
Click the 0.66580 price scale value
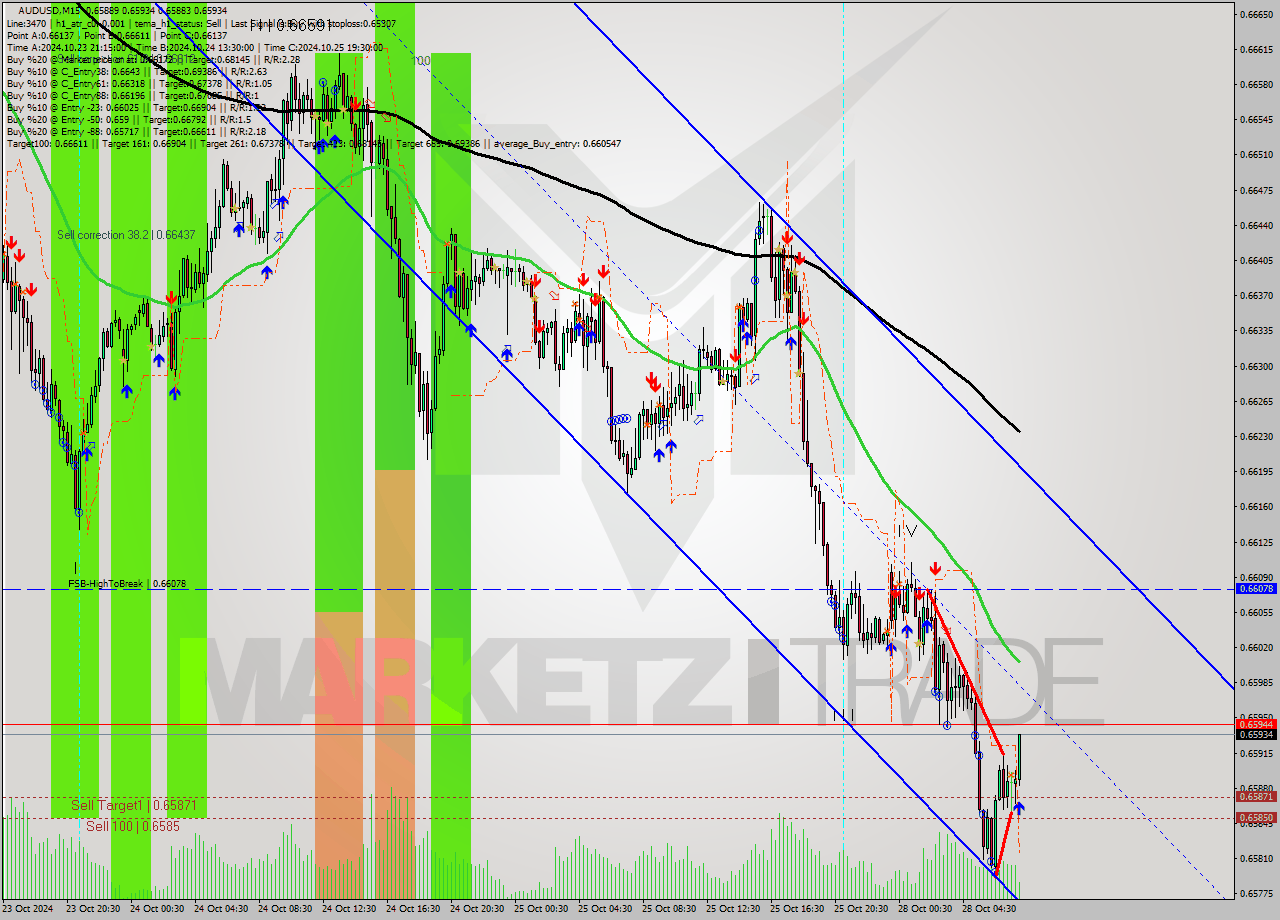[x=1258, y=84]
